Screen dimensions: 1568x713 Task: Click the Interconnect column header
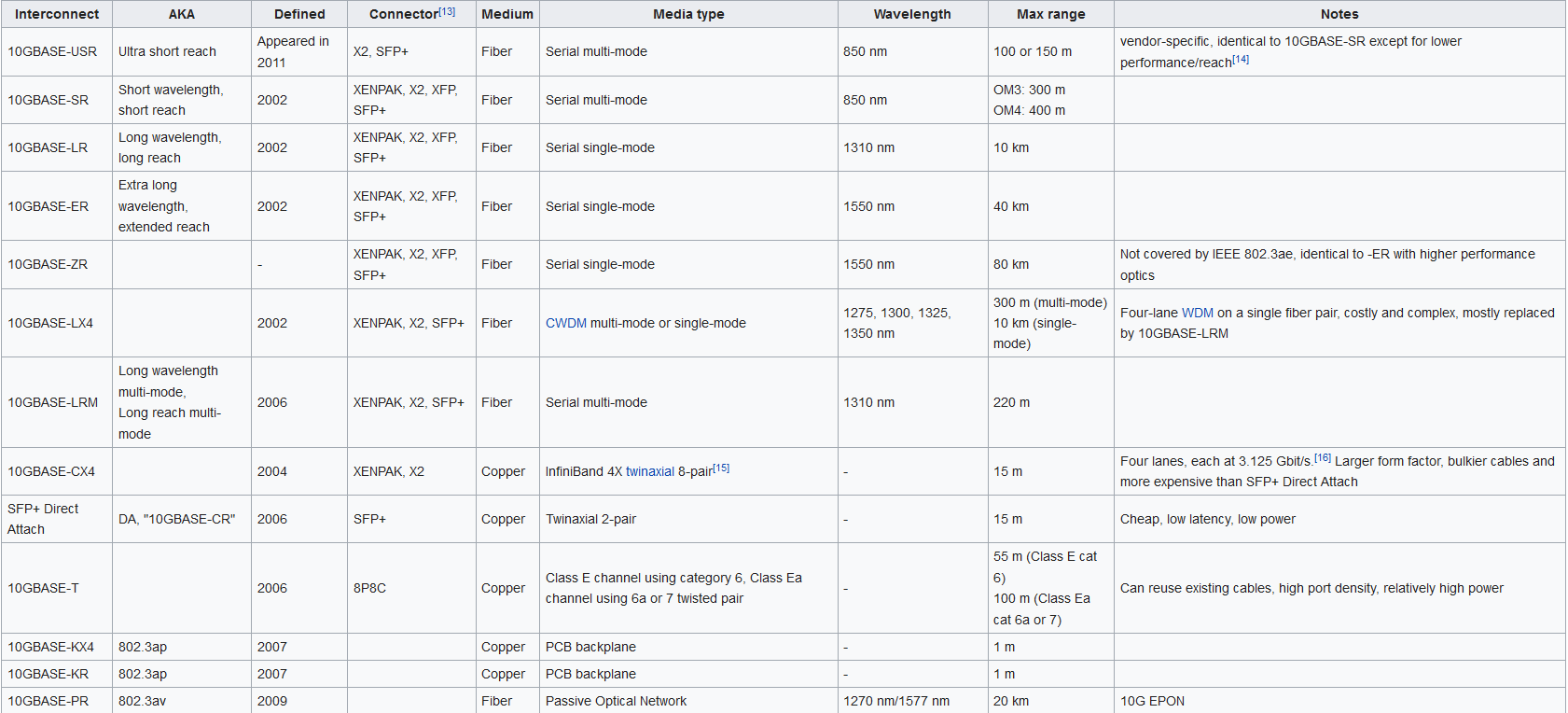click(57, 14)
